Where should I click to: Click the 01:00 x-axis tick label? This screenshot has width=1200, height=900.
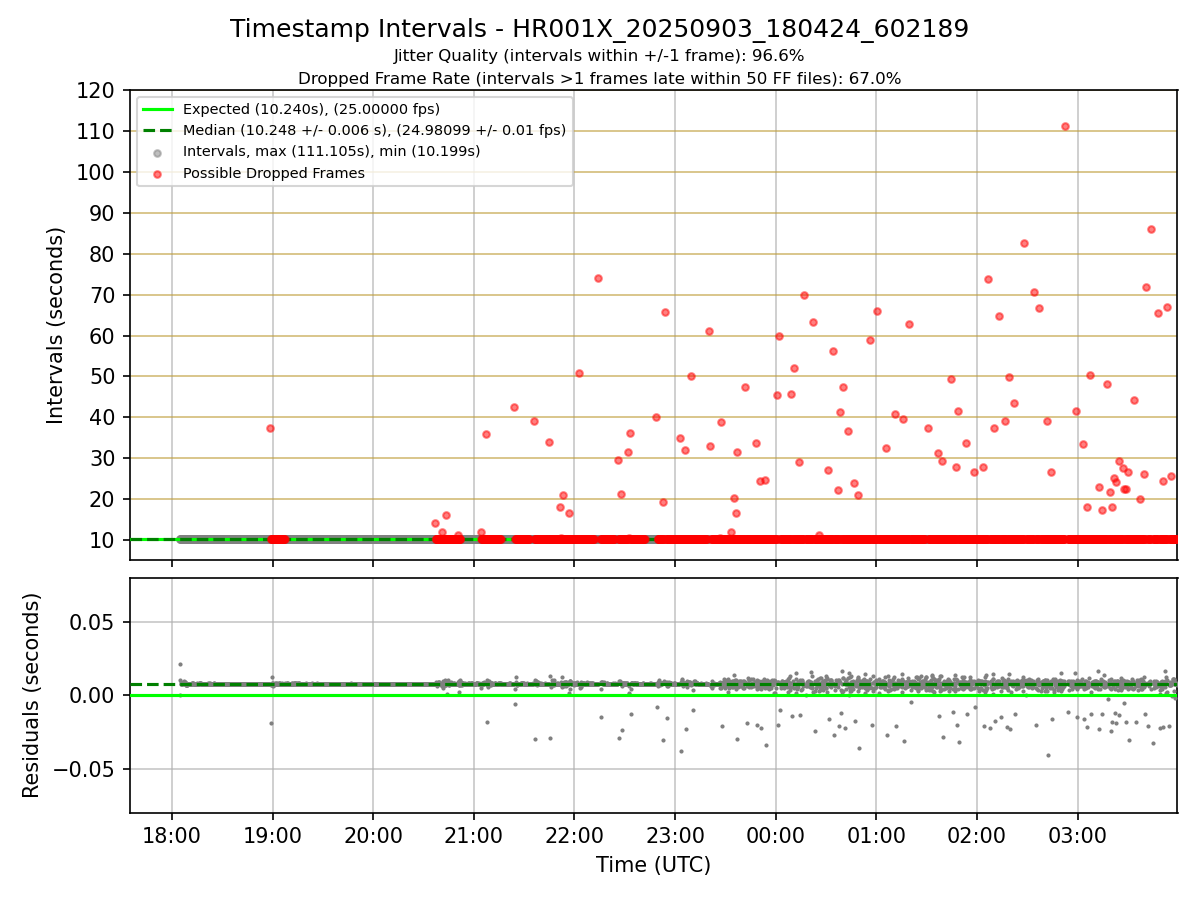click(876, 836)
